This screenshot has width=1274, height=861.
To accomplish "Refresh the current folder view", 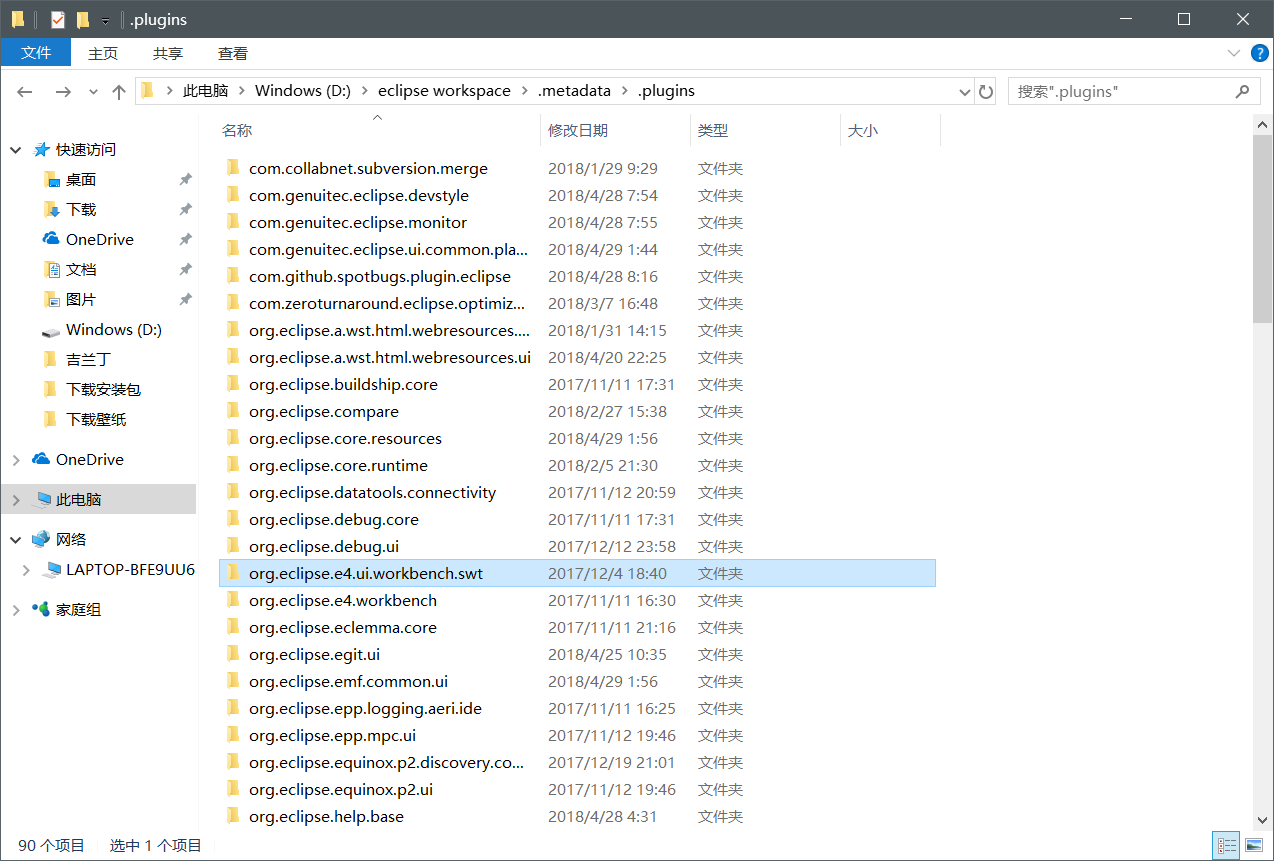I will point(986,91).
